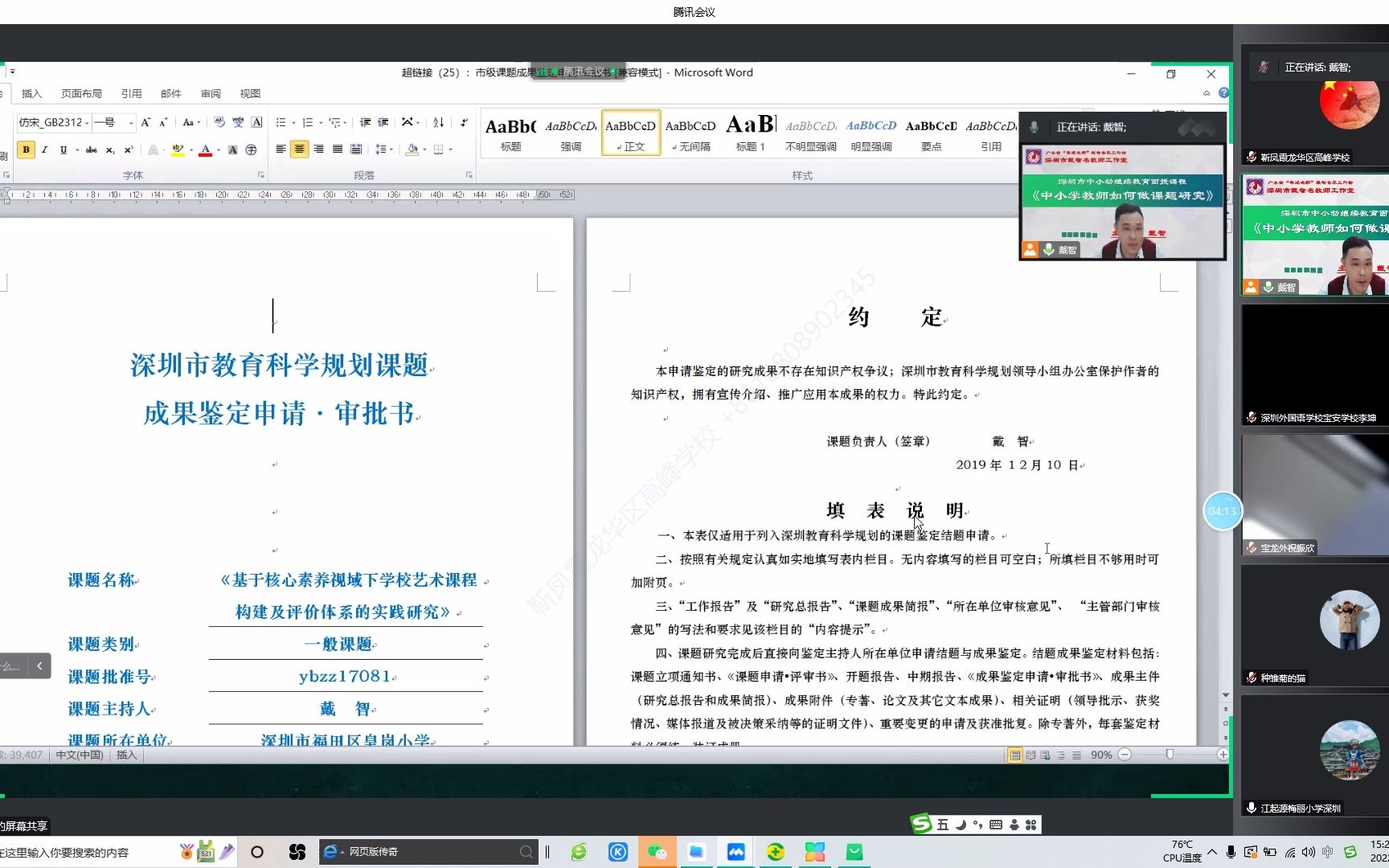Toggle Superscript formatting
Screen dimensions: 1389x868
(128, 149)
